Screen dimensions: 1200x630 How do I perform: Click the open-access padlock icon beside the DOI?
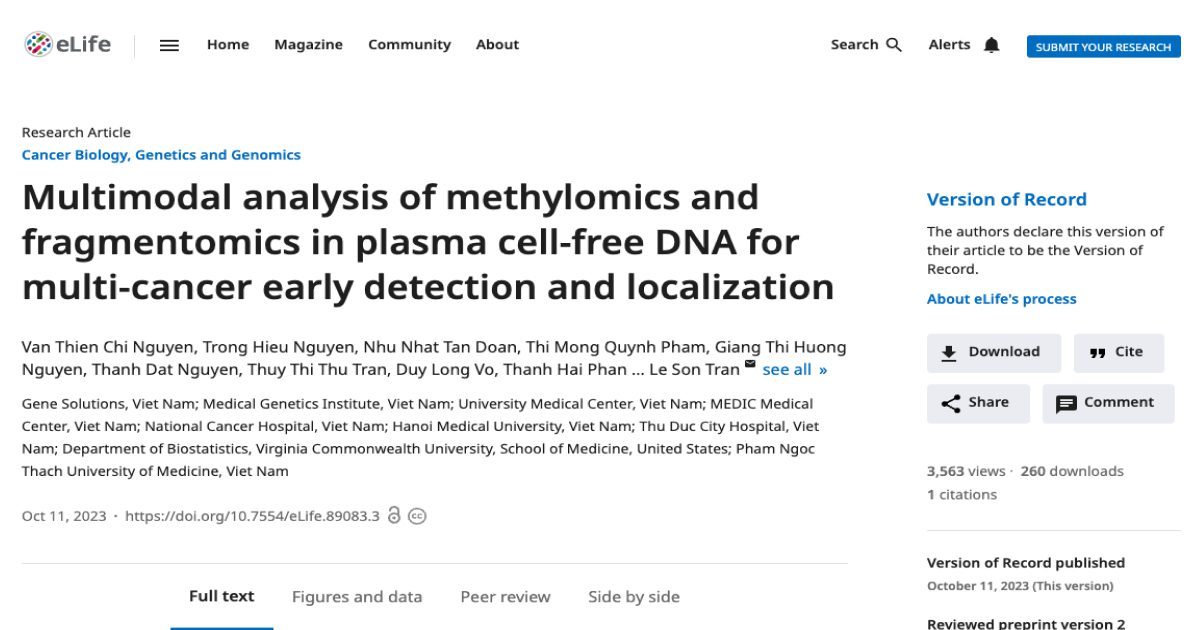tap(395, 516)
